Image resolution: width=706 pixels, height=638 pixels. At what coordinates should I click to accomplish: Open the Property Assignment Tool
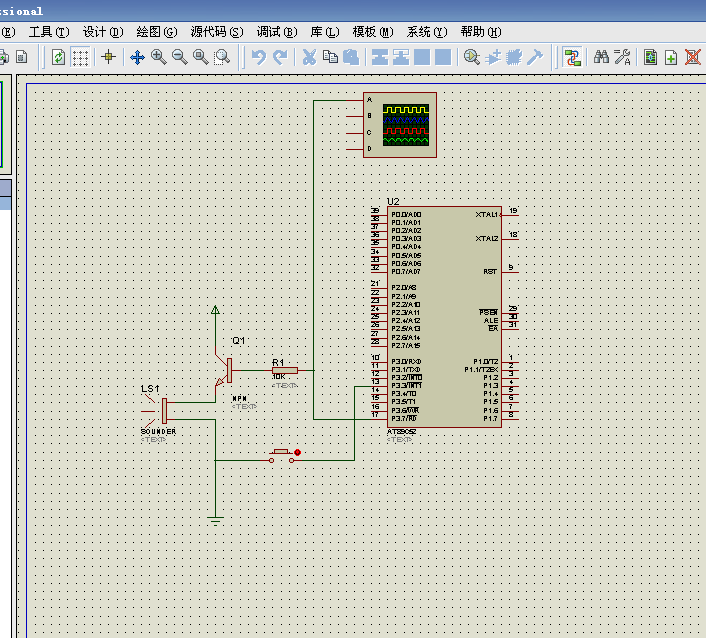coord(622,57)
